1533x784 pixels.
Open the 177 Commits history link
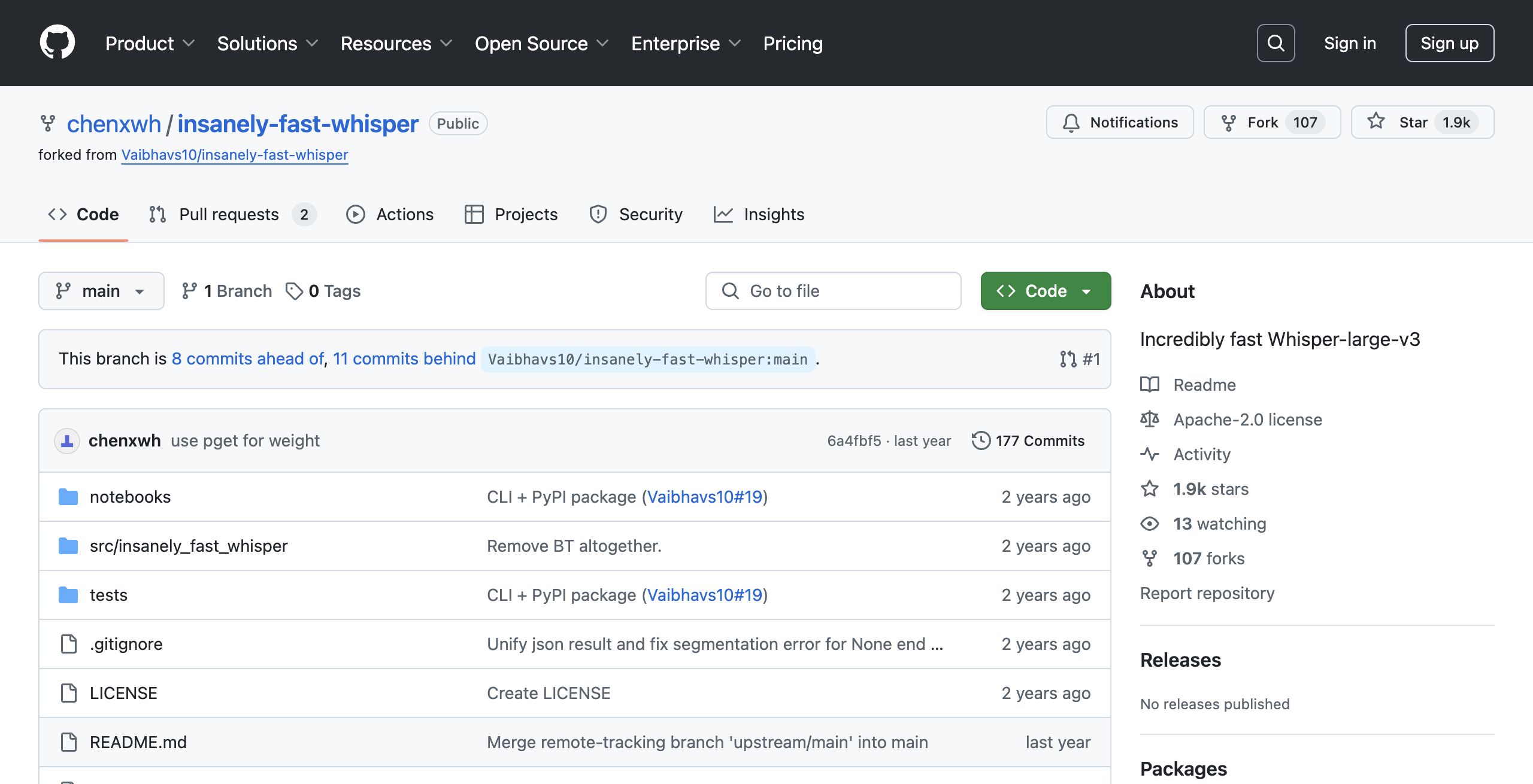tap(1028, 441)
